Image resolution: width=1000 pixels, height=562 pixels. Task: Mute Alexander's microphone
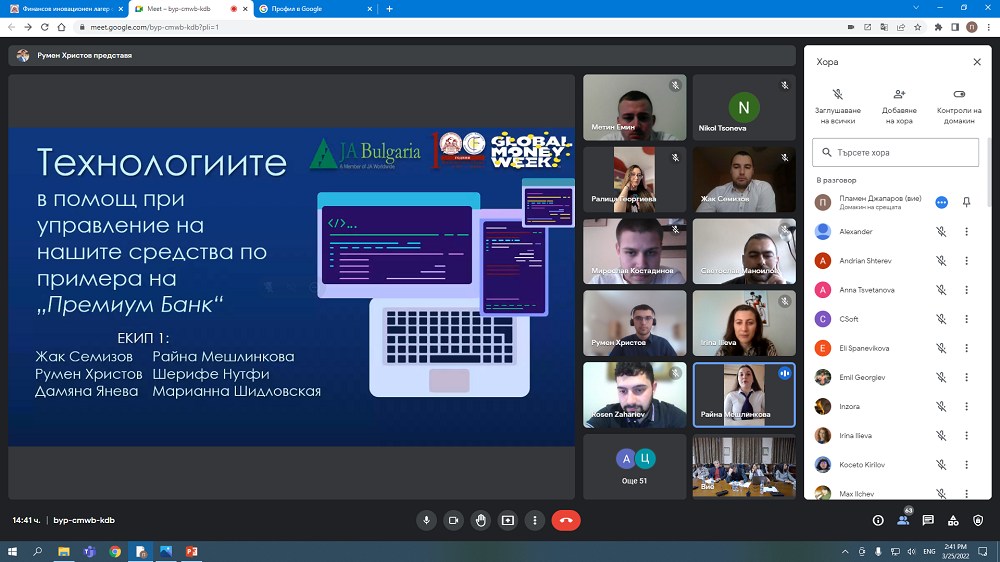pos(941,232)
